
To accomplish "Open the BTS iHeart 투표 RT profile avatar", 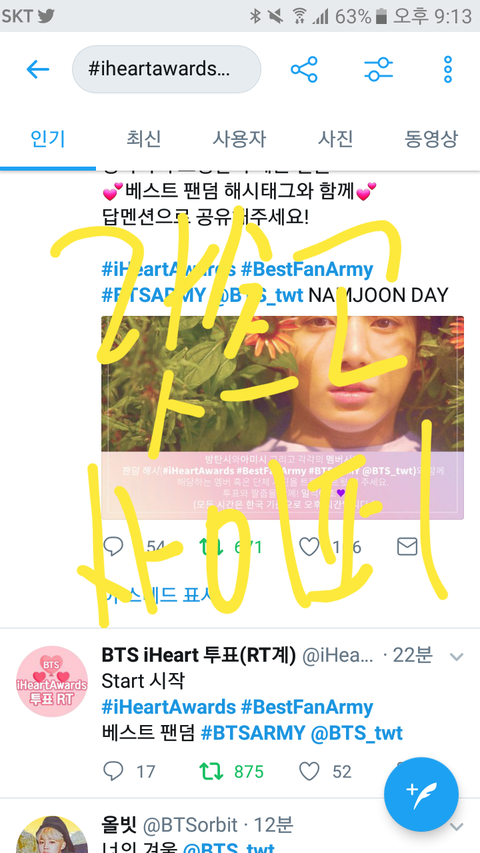I will click(x=52, y=681).
